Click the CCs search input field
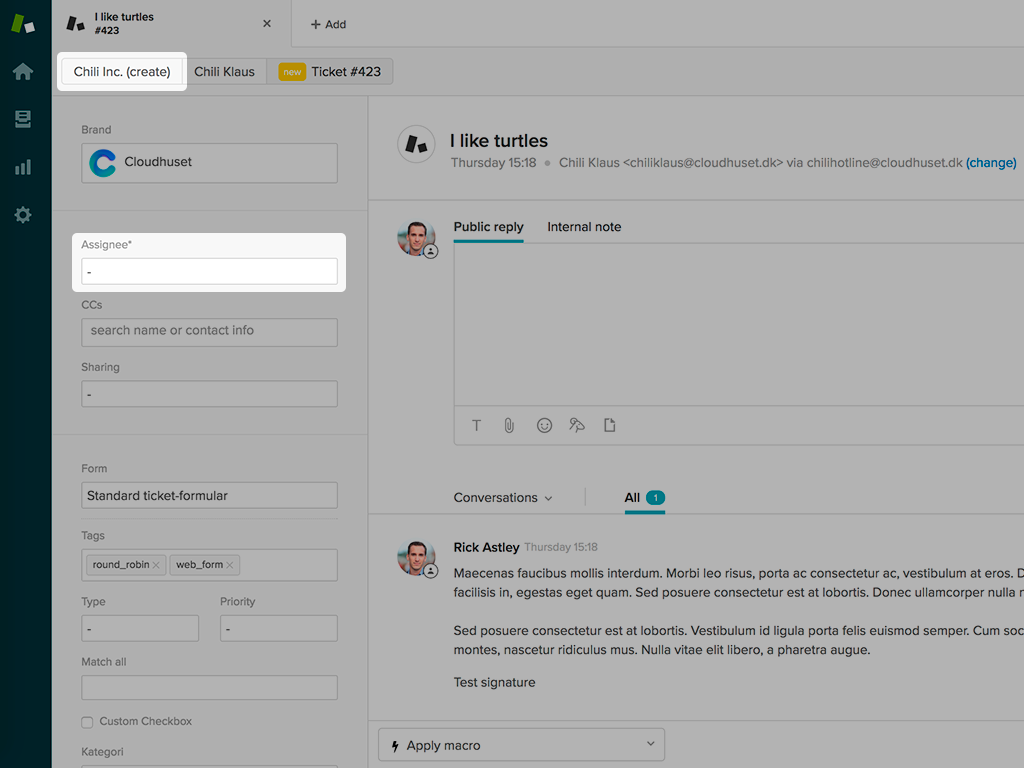Viewport: 1024px width, 768px height. coord(209,331)
